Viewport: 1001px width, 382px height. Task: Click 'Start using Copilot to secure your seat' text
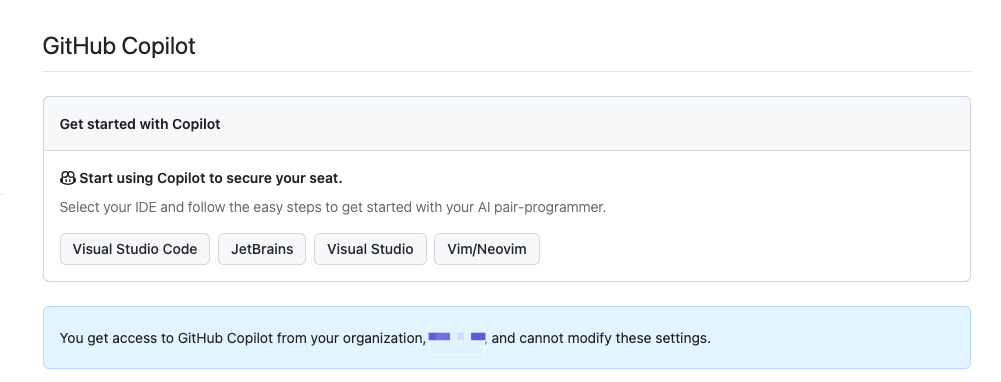[x=211, y=178]
